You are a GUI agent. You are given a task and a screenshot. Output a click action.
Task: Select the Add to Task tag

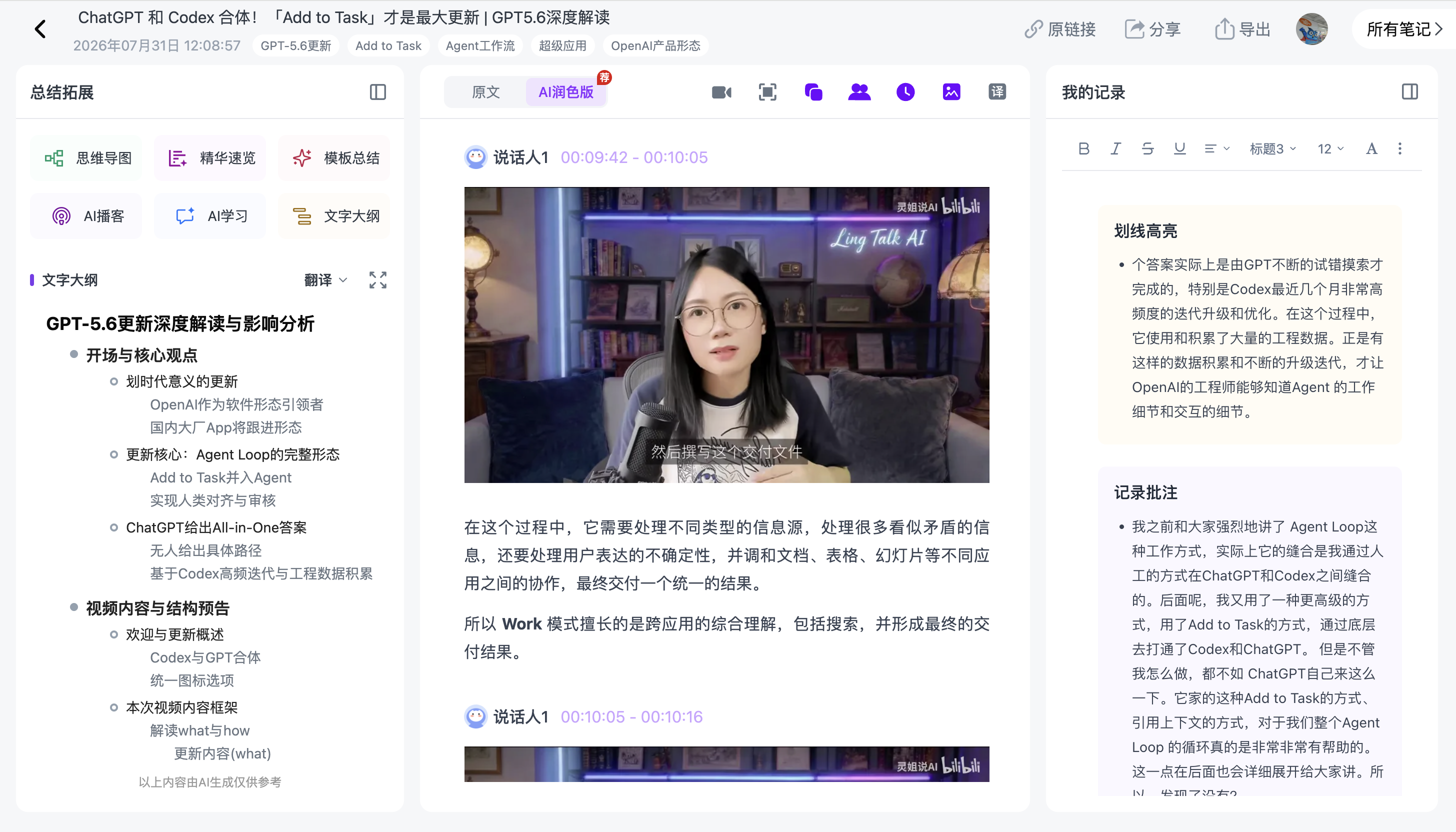tap(388, 45)
